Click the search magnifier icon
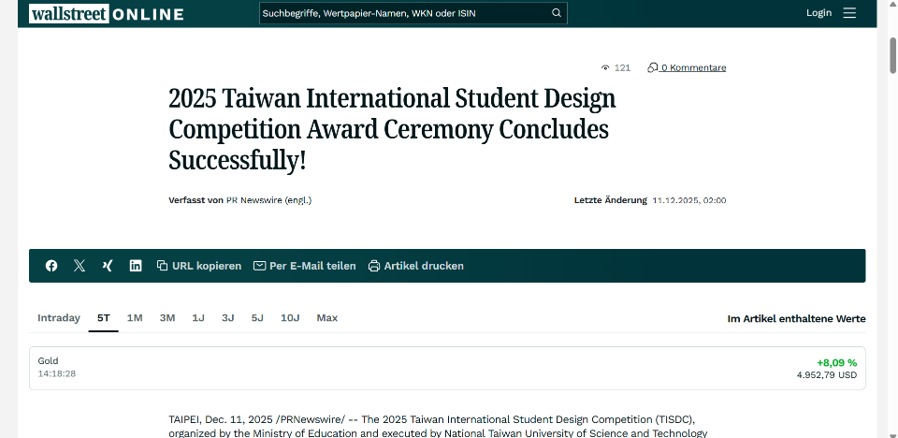The image size is (898, 438). point(557,13)
